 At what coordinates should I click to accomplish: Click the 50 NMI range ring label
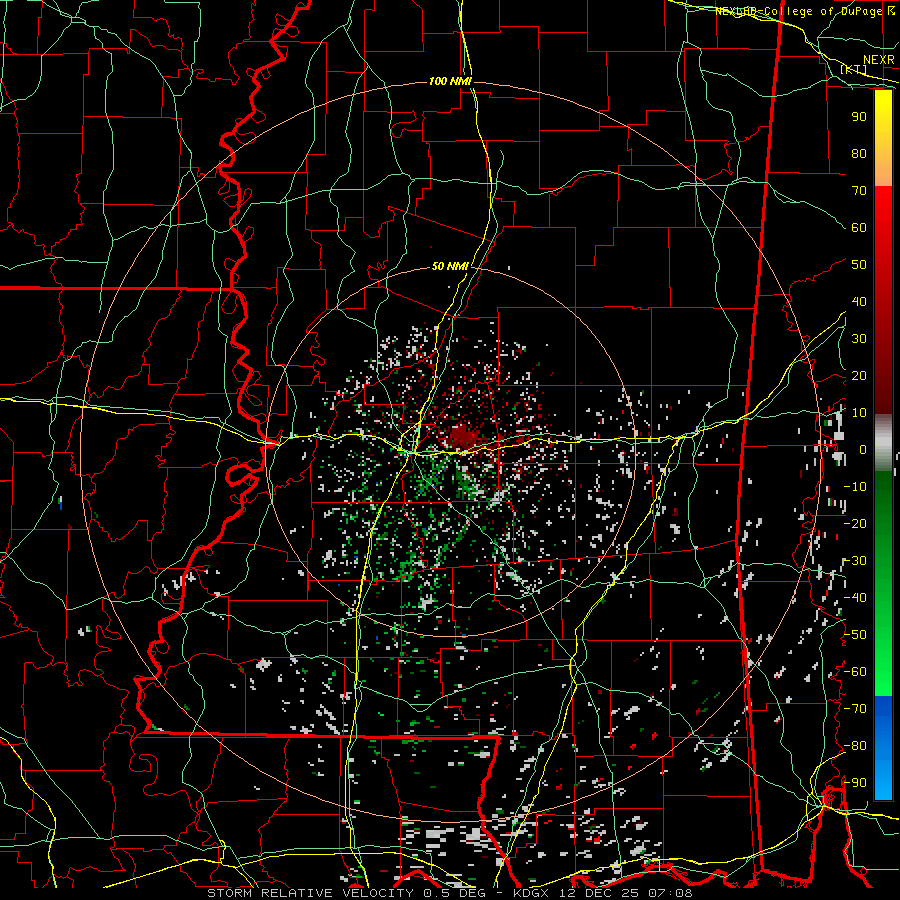click(x=450, y=266)
